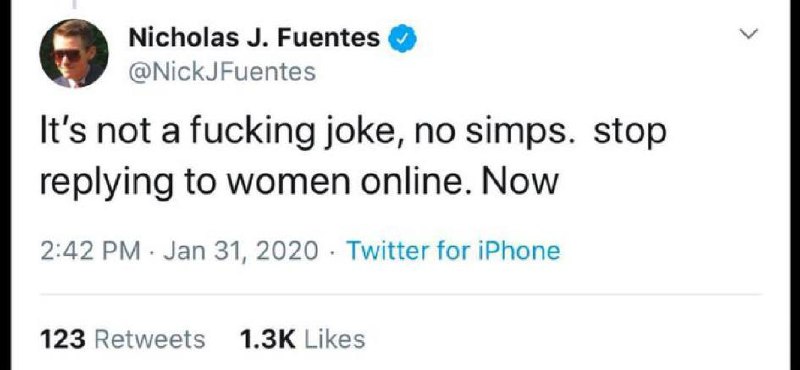800x370 pixels.
Task: Click the divider line below the timestamp
Action: coord(401,294)
